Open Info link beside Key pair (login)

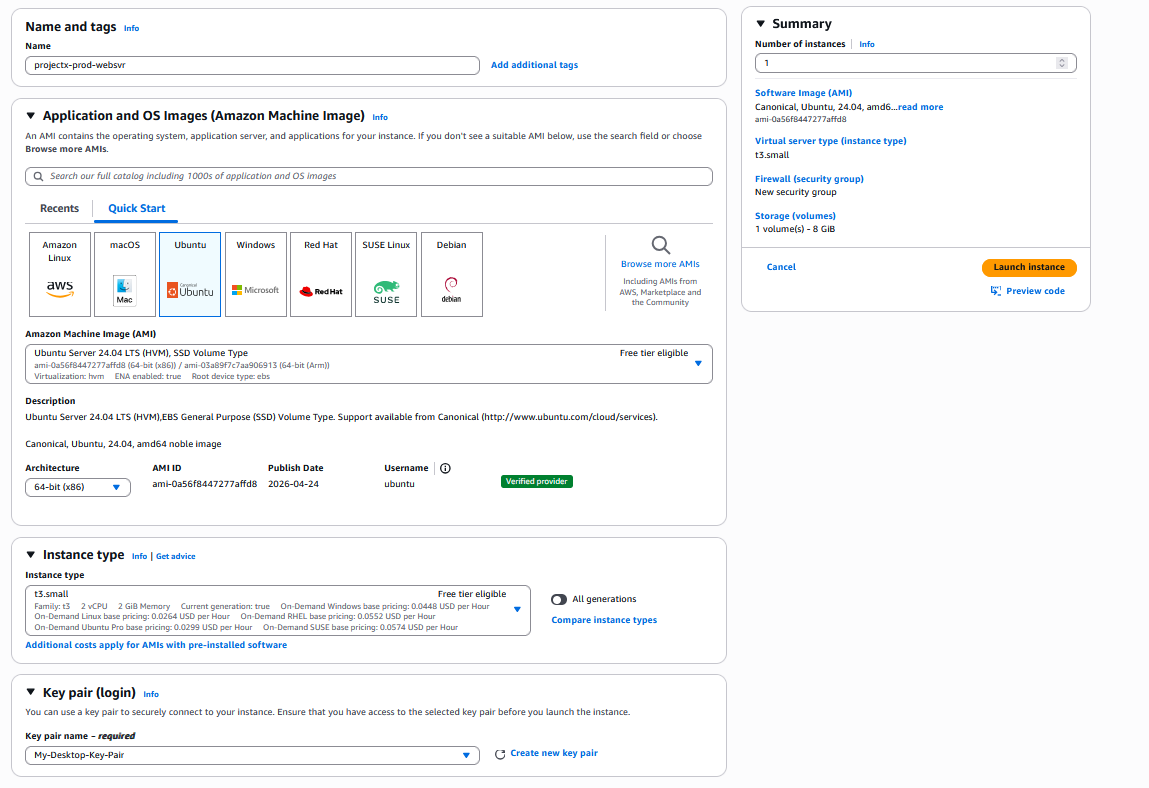point(151,694)
